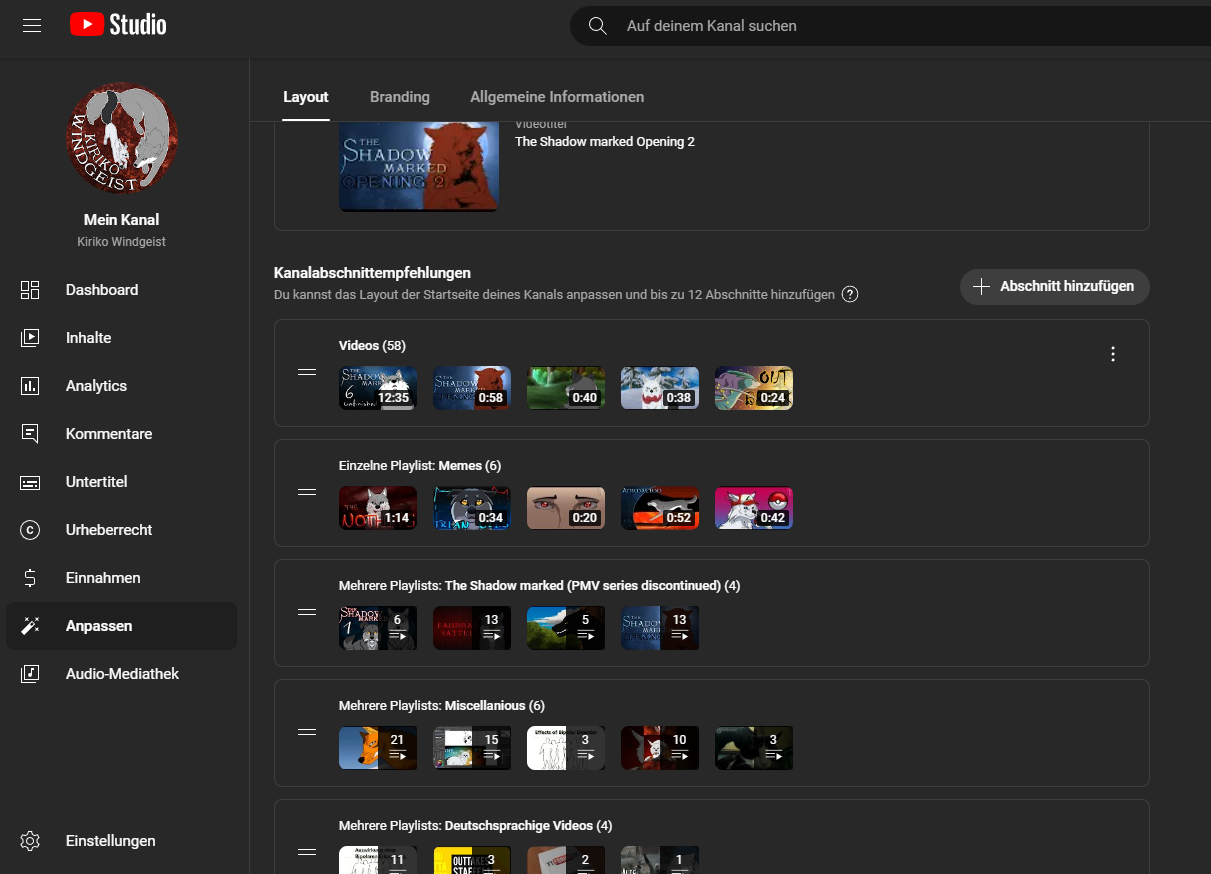
Task: Open Einnahmen in the sidebar
Action: click(103, 578)
